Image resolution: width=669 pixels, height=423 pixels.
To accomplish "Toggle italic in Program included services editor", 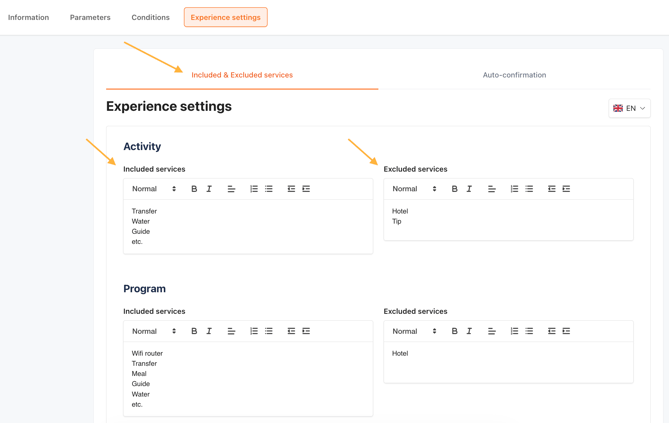I will tap(209, 331).
